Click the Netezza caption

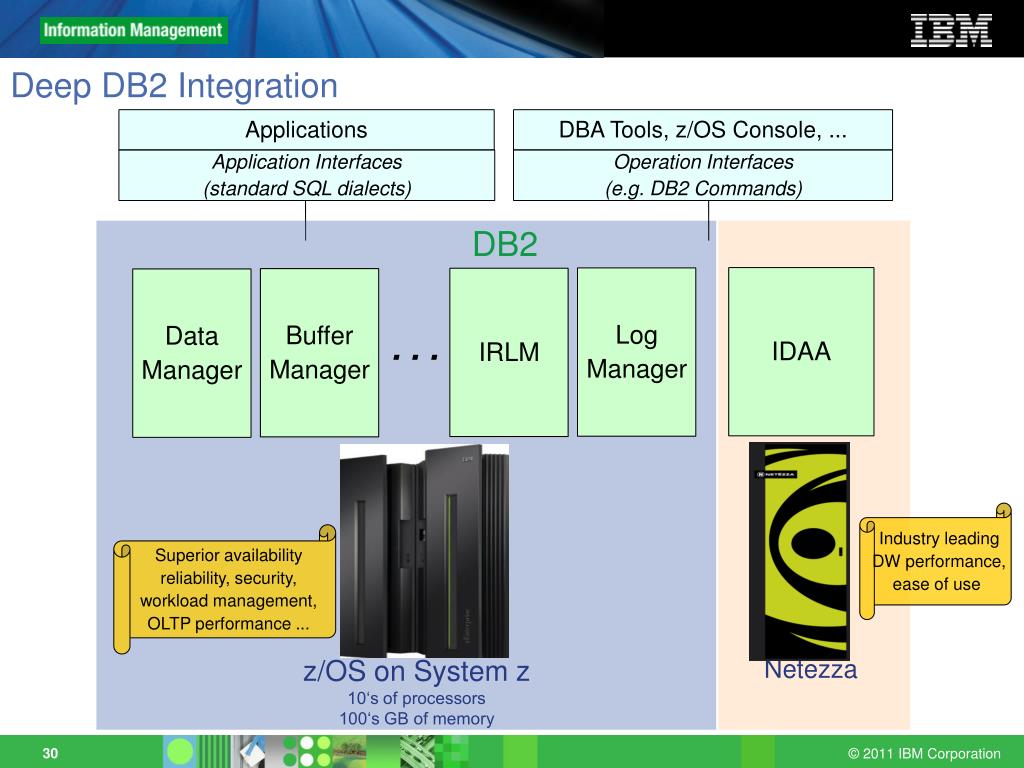click(x=810, y=670)
